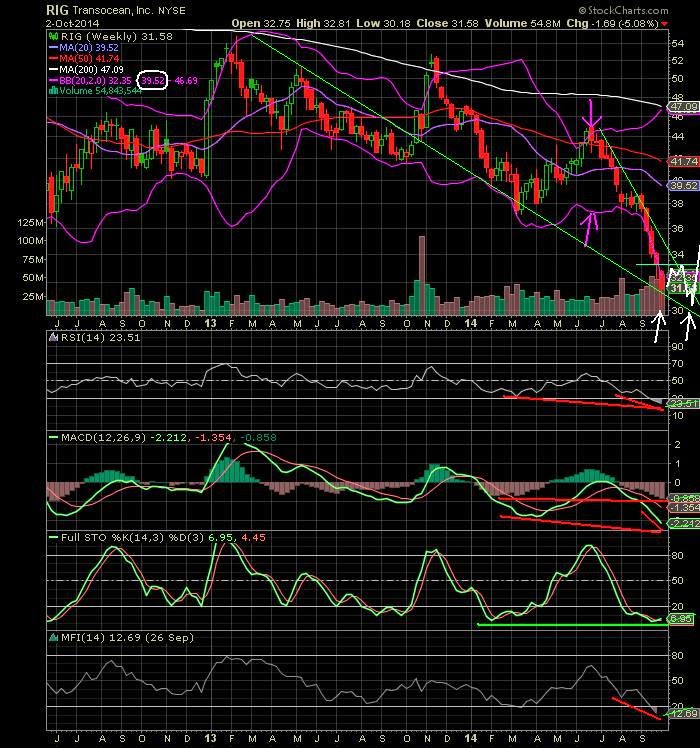Screen dimensions: 700x748
Task: Click the MACD green line legend marker
Action: [53, 437]
